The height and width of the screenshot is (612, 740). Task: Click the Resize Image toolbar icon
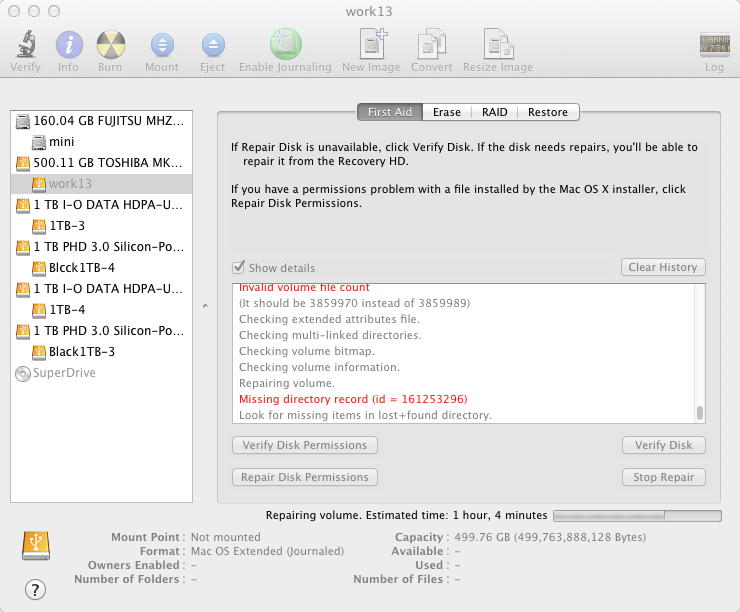(498, 44)
